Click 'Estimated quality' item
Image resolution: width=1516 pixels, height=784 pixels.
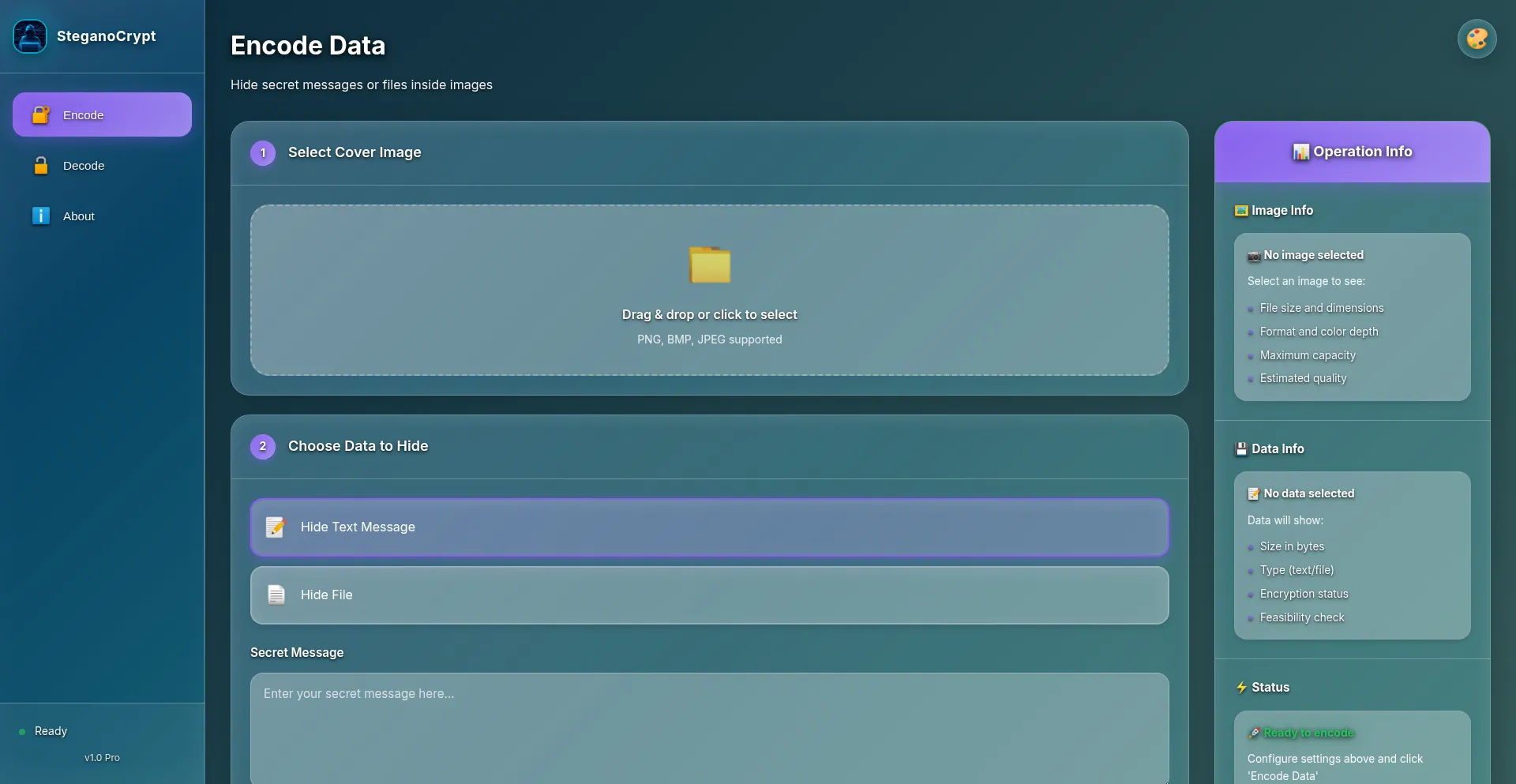[1303, 378]
